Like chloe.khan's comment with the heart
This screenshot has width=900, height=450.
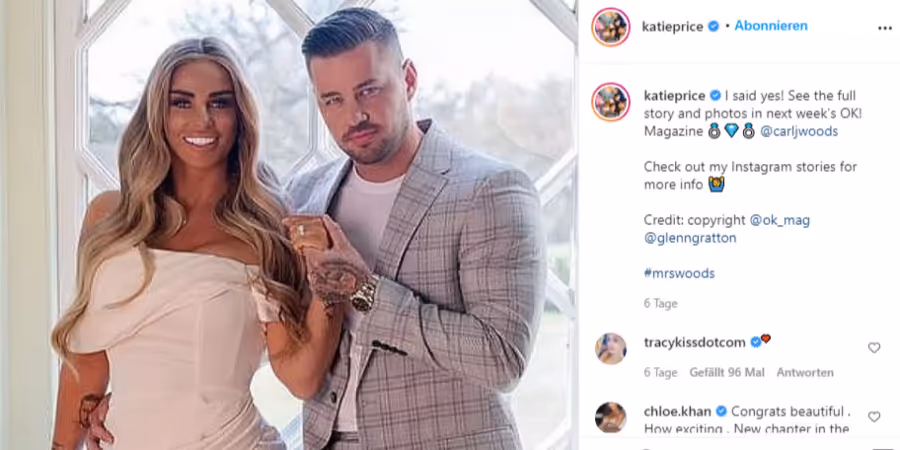point(874,416)
